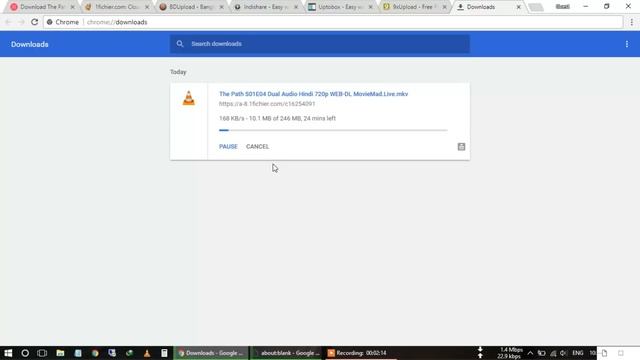Show the download in its folder

click(x=461, y=147)
